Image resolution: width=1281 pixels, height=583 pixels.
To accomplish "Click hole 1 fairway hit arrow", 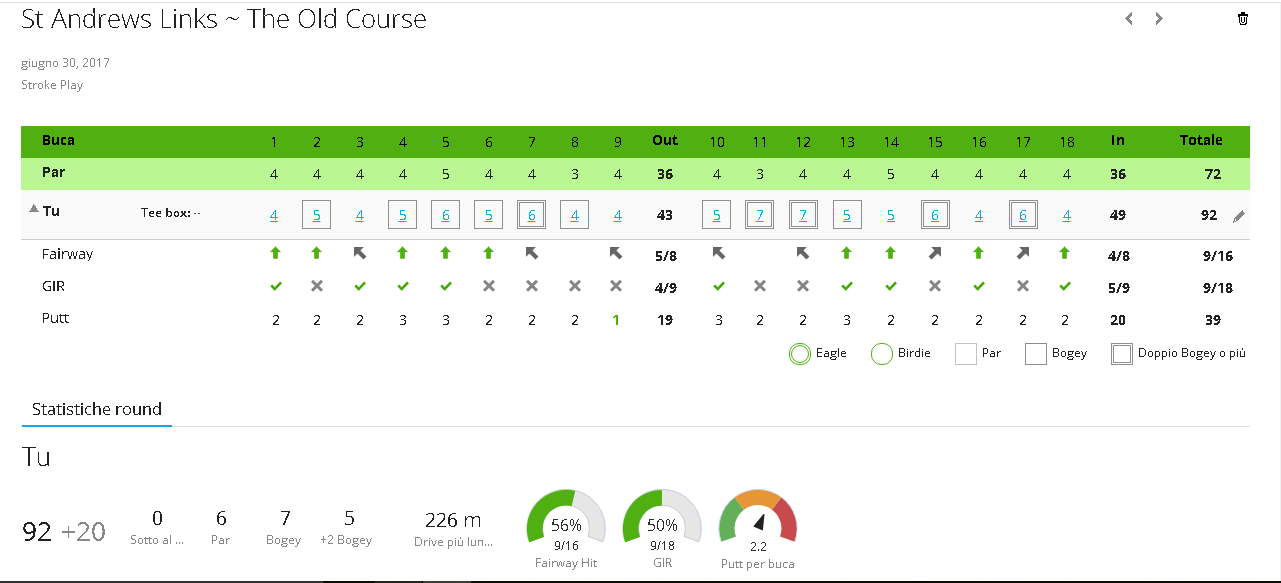I will click(274, 254).
